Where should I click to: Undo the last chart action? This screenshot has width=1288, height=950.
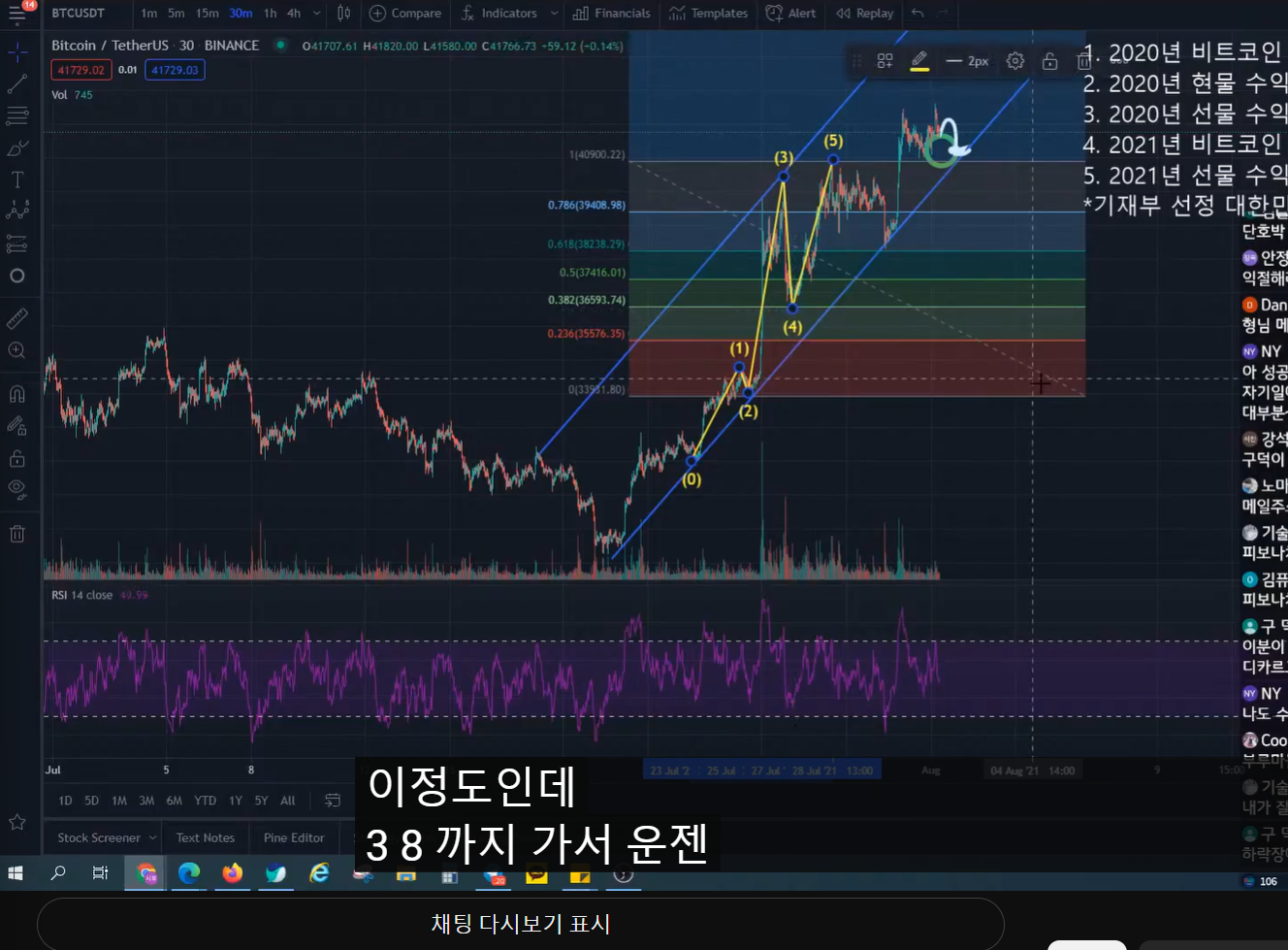[x=918, y=13]
